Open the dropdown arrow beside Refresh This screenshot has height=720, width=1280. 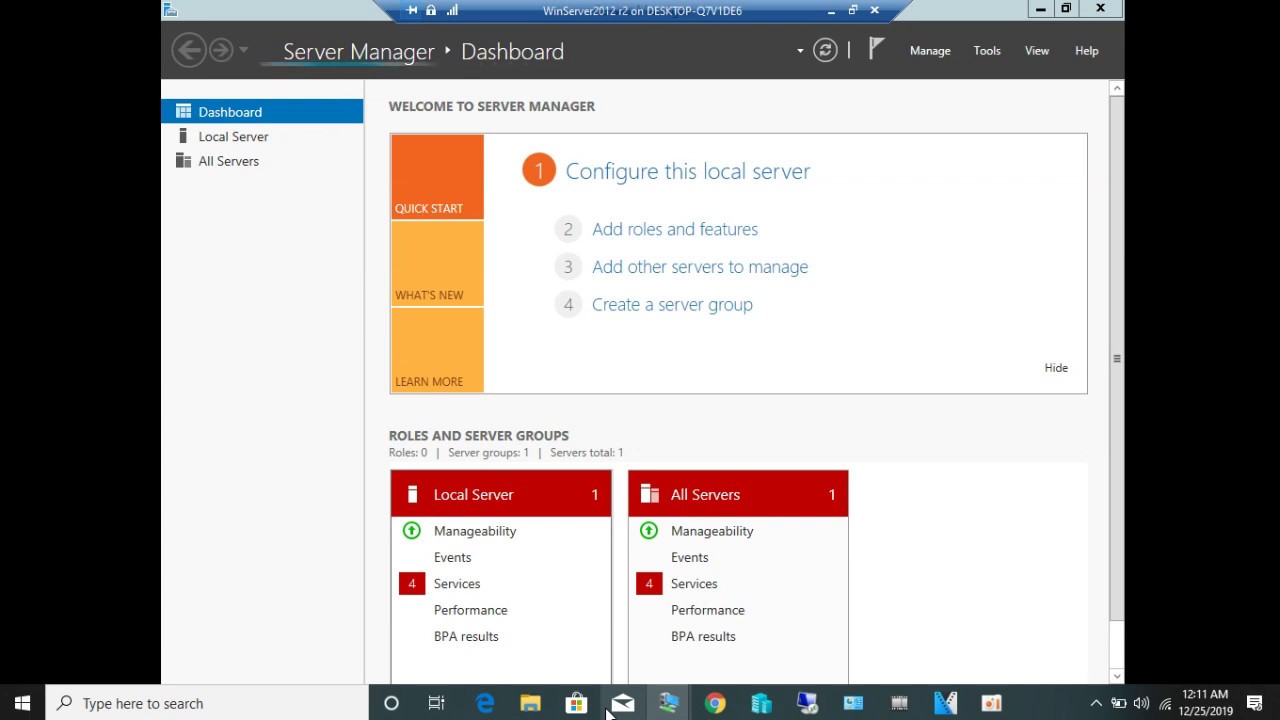pyautogui.click(x=800, y=51)
